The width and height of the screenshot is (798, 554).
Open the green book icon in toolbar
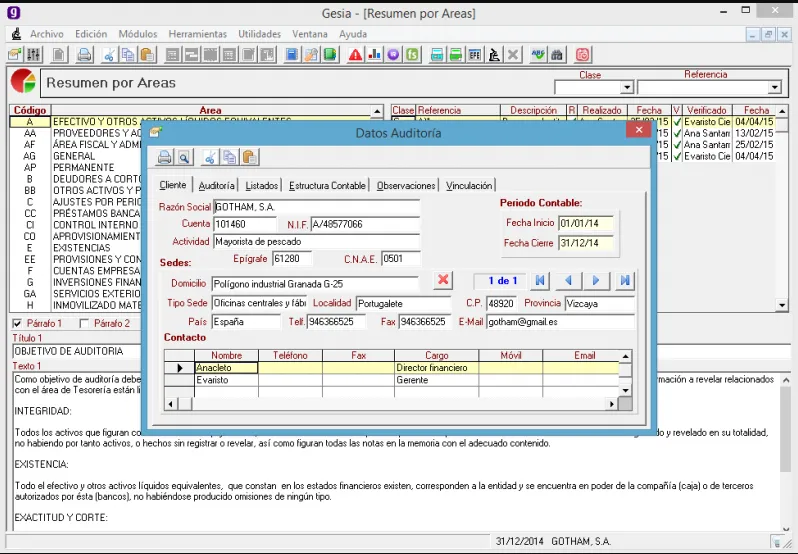tap(330, 54)
